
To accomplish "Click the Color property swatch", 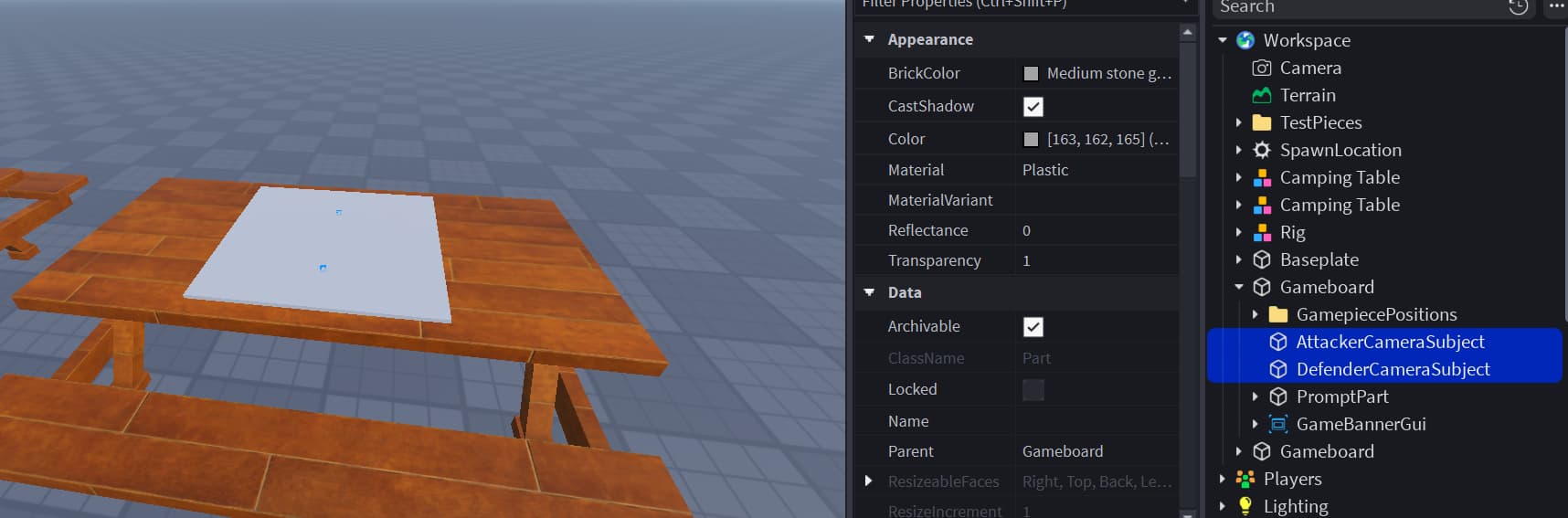I will (x=1031, y=140).
